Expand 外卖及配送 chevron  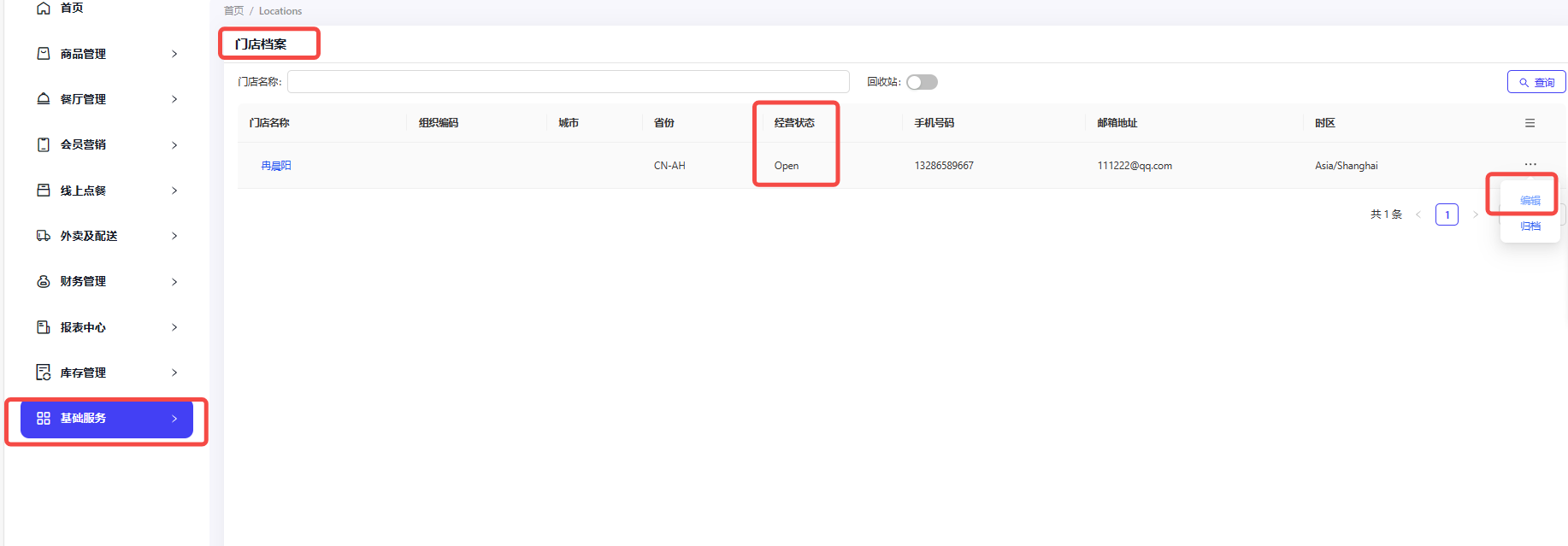click(174, 236)
